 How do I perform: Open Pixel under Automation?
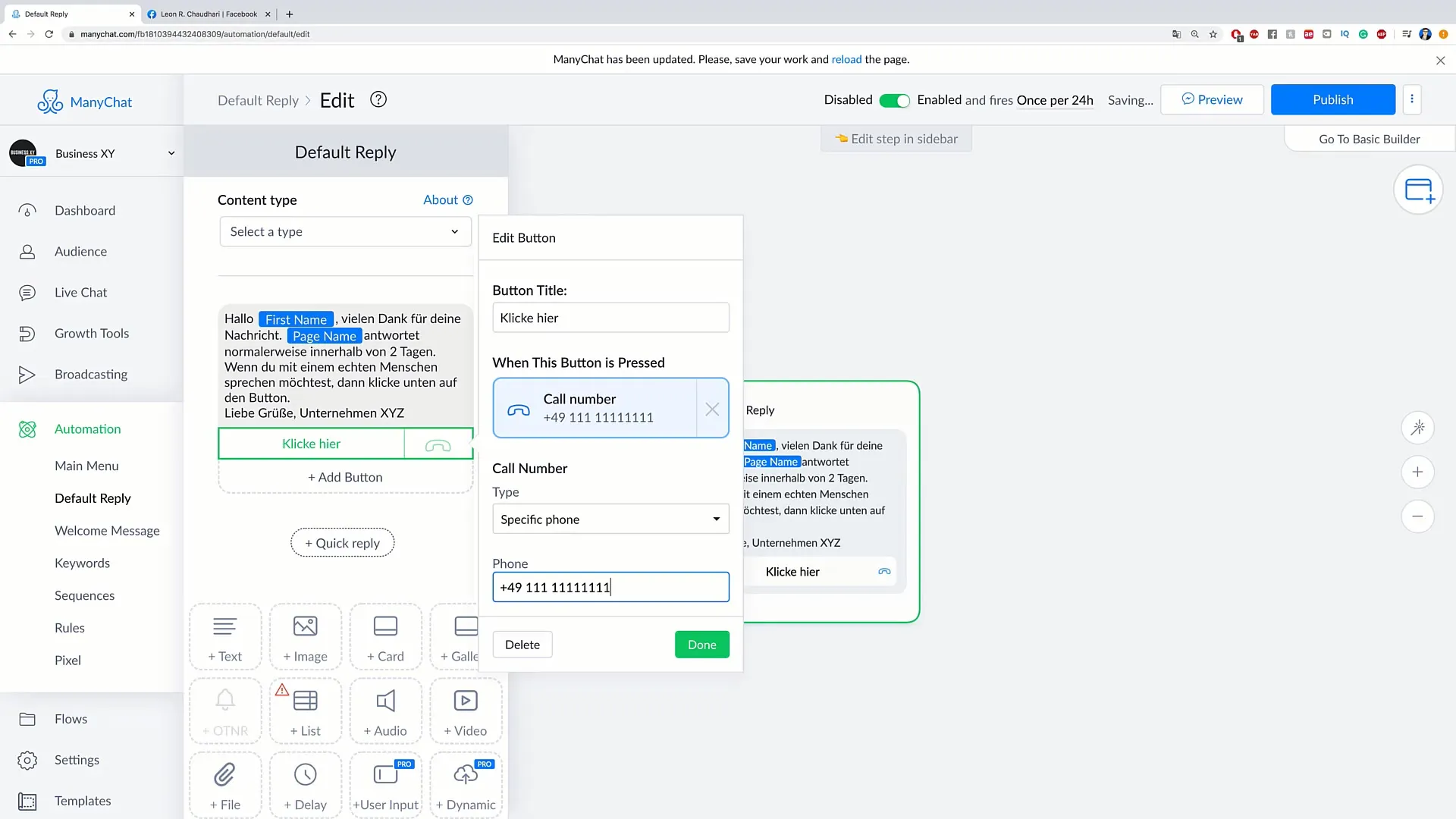pyautogui.click(x=67, y=661)
